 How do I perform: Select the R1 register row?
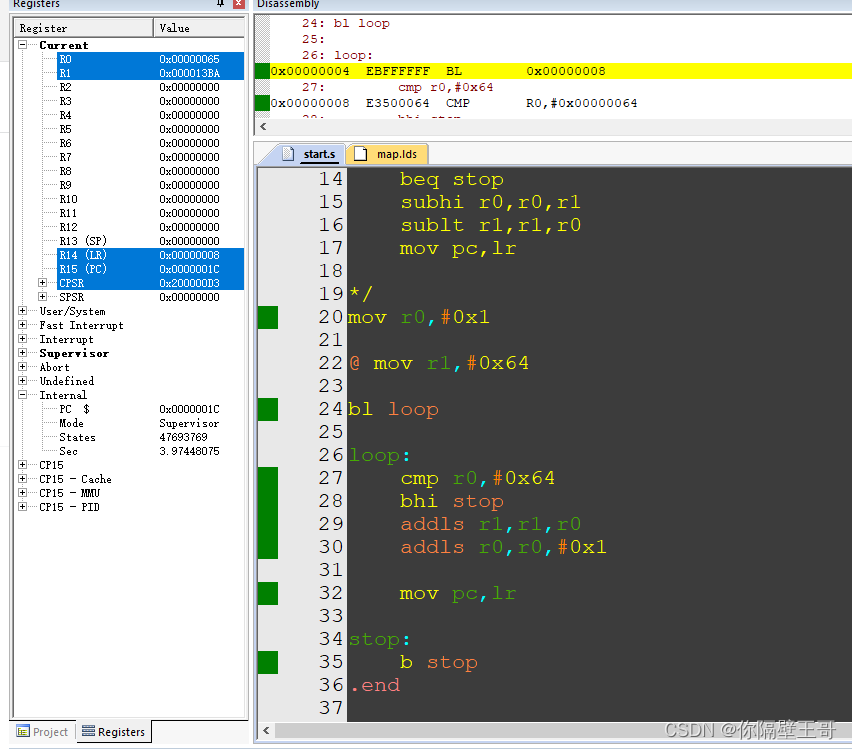[x=151, y=73]
